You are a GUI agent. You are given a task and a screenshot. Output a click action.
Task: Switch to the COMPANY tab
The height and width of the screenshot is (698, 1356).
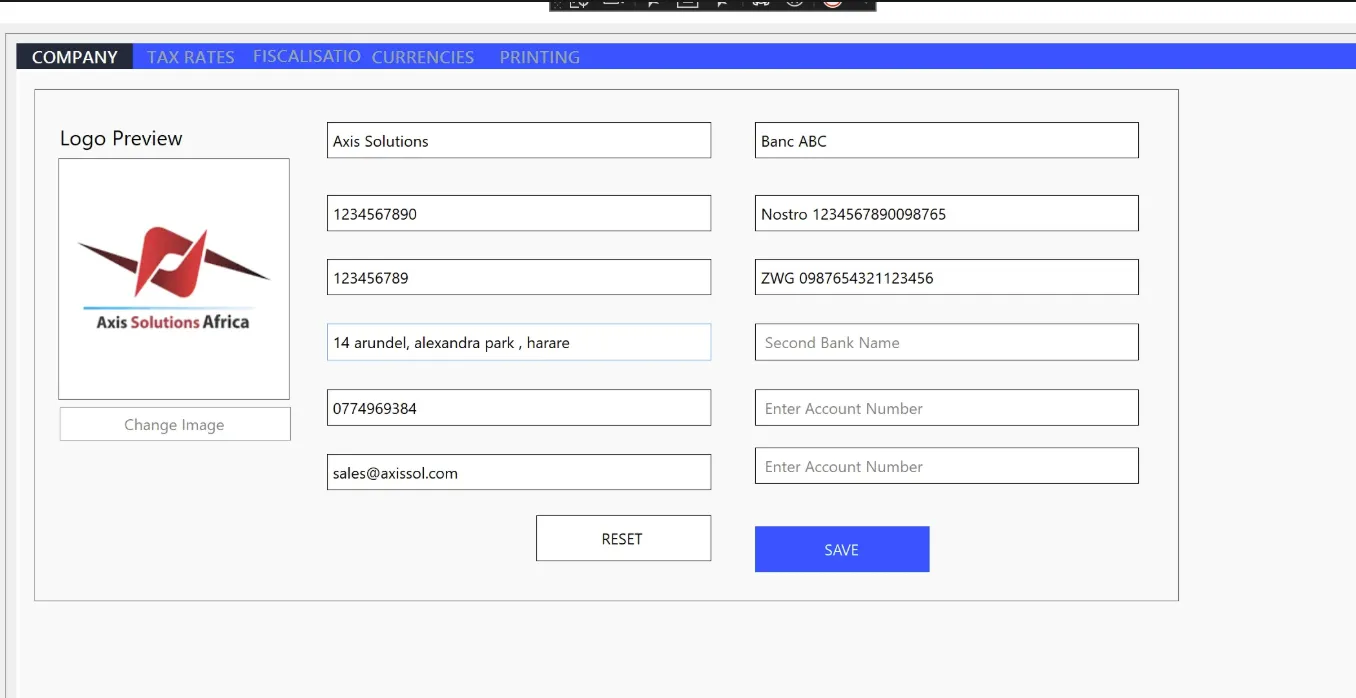point(75,57)
